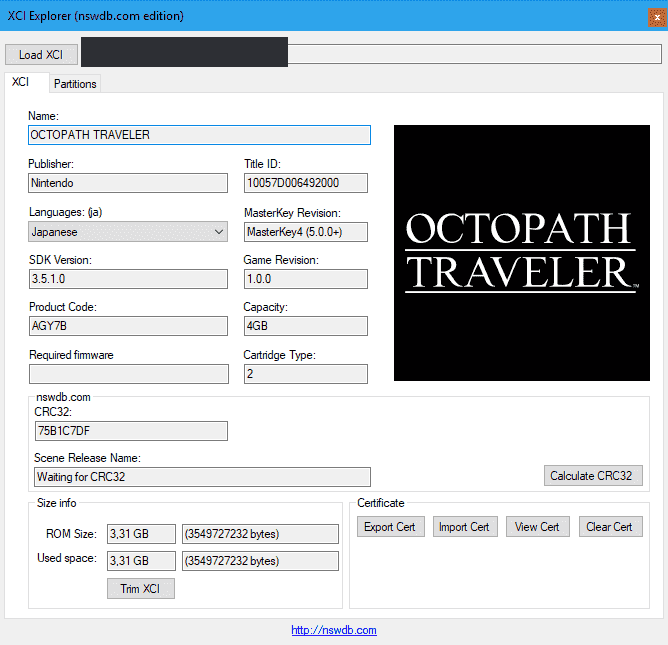Click the Import Cert button
The height and width of the screenshot is (645, 668).
pyautogui.click(x=465, y=527)
